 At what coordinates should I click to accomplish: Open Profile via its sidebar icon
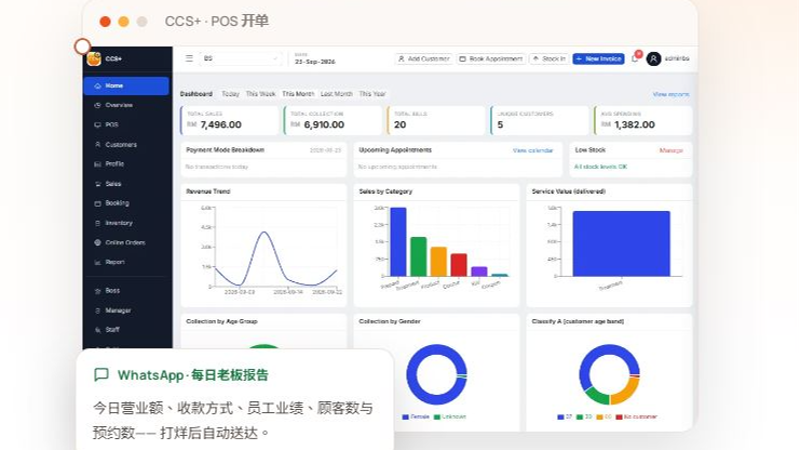pos(97,164)
